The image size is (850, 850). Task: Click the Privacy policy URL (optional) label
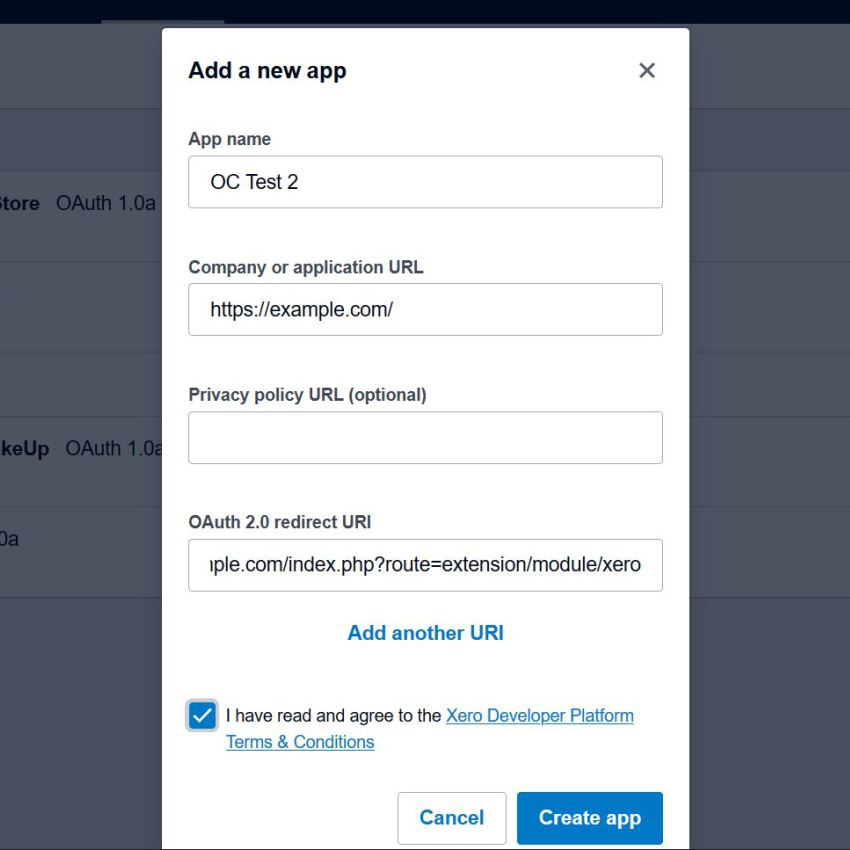click(x=307, y=395)
